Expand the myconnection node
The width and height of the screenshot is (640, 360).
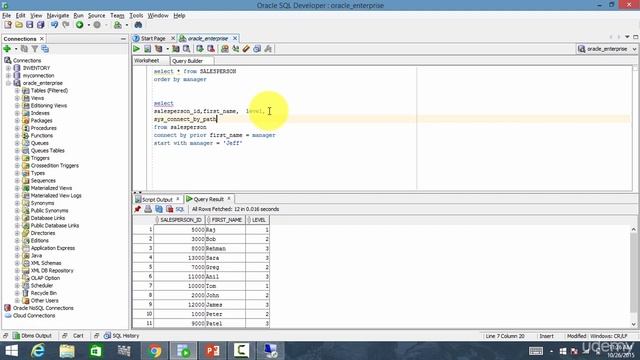tap(8, 76)
